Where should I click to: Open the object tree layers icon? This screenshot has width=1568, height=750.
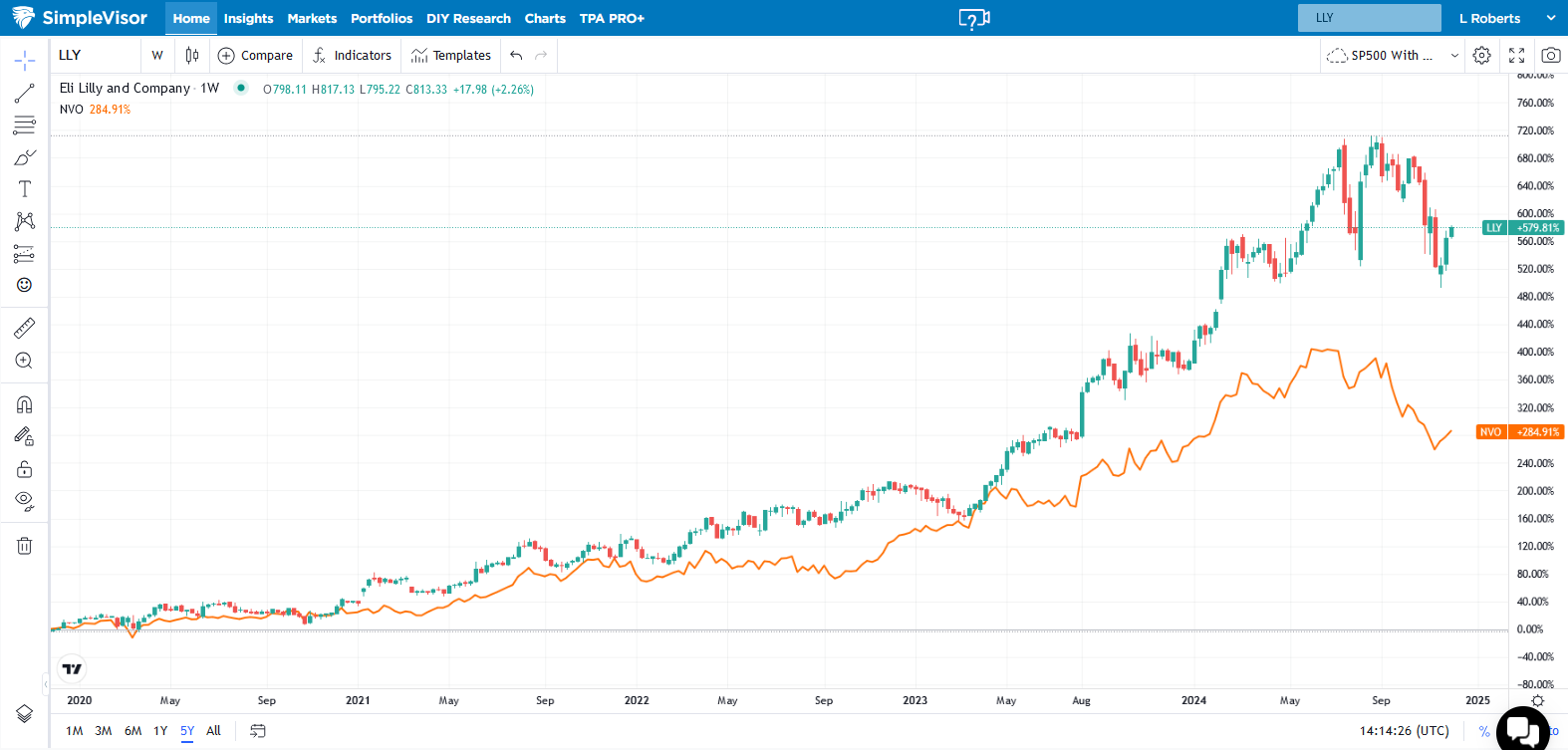click(25, 713)
